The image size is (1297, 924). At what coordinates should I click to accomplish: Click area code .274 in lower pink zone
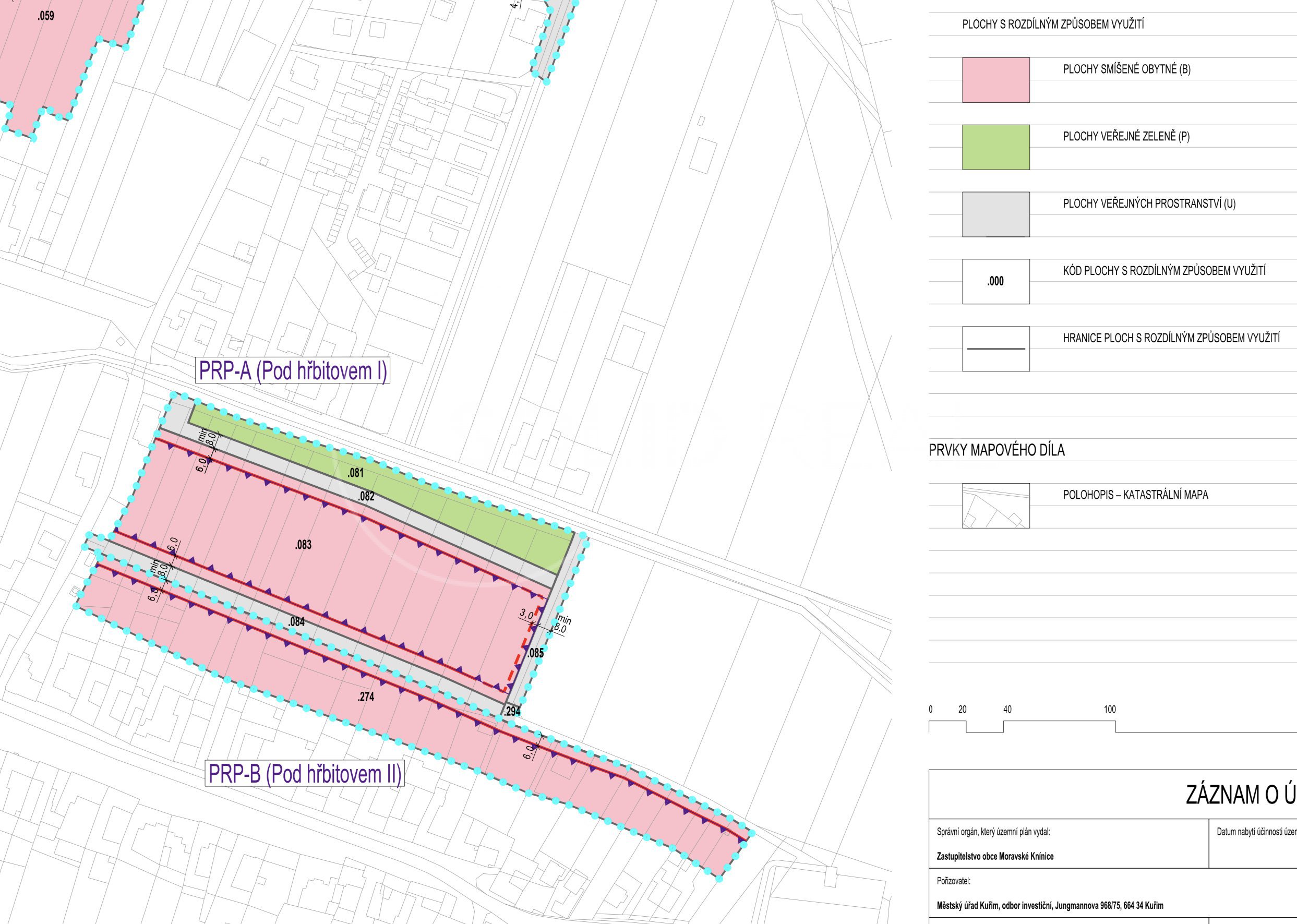point(366,697)
